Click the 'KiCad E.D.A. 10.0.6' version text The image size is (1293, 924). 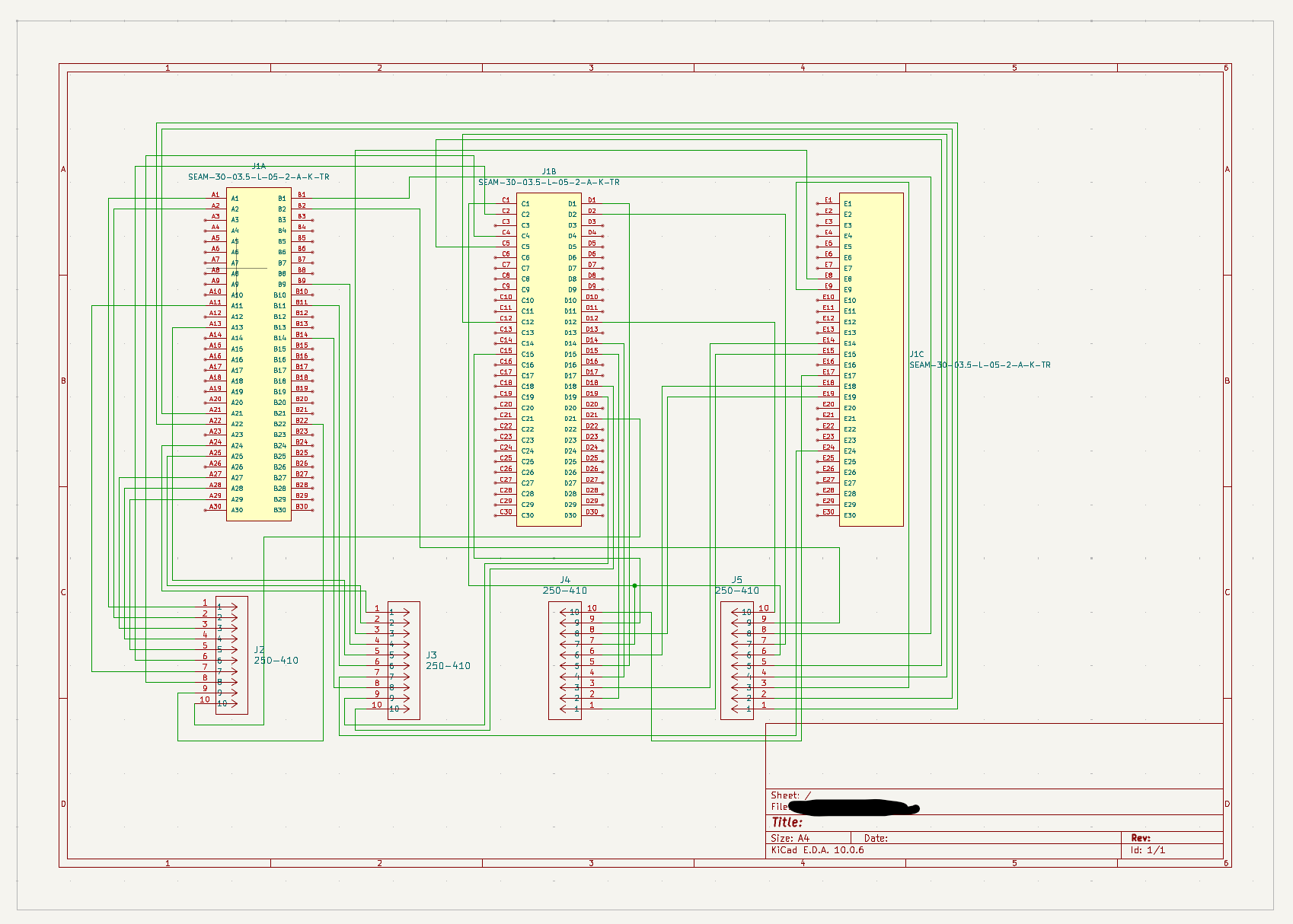point(818,850)
